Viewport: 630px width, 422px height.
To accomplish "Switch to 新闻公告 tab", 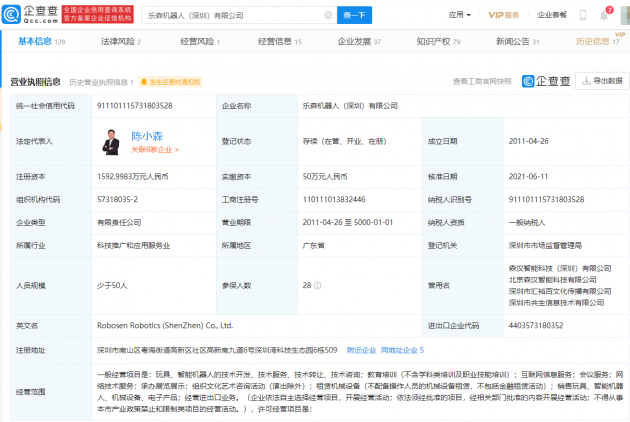I will [x=518, y=41].
